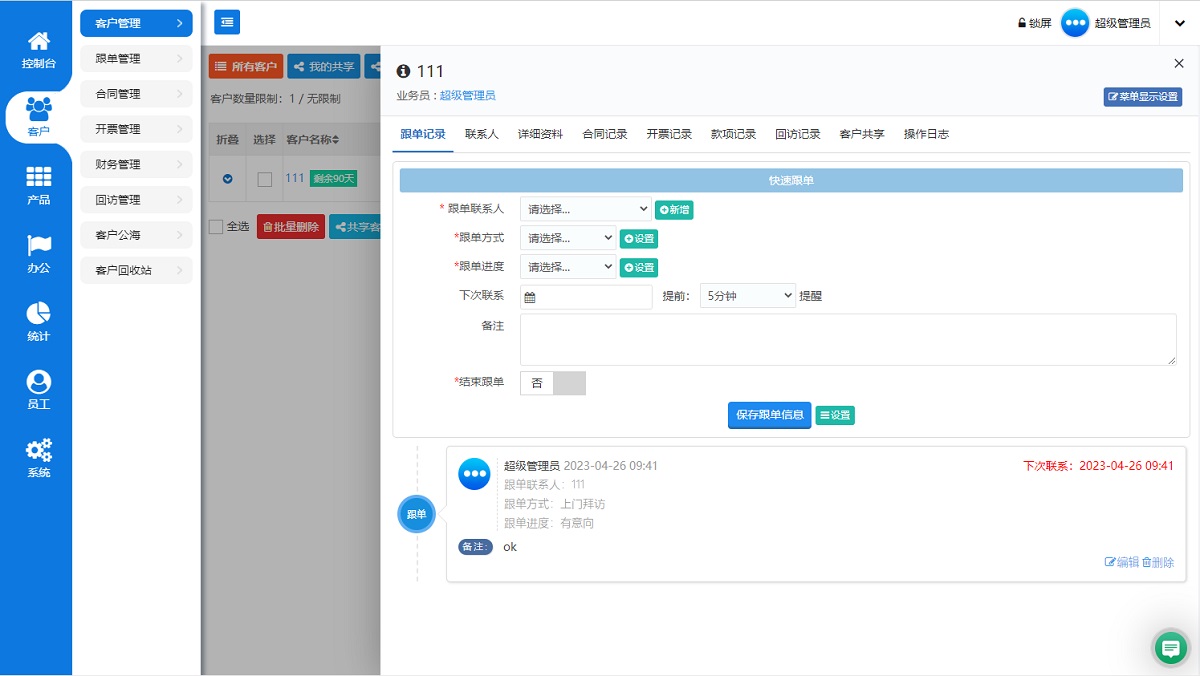Open the 5分钟 reminder dropdown

click(x=747, y=296)
